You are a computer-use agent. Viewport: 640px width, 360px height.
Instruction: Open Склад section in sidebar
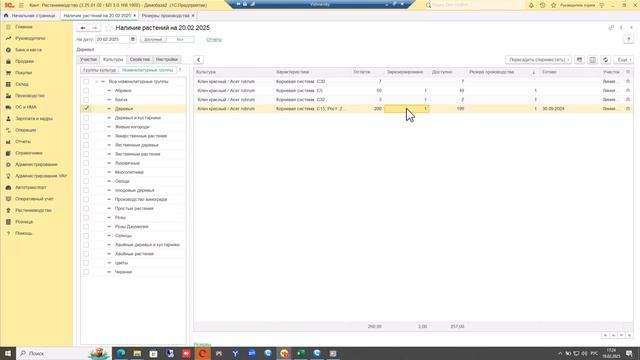pos(22,84)
